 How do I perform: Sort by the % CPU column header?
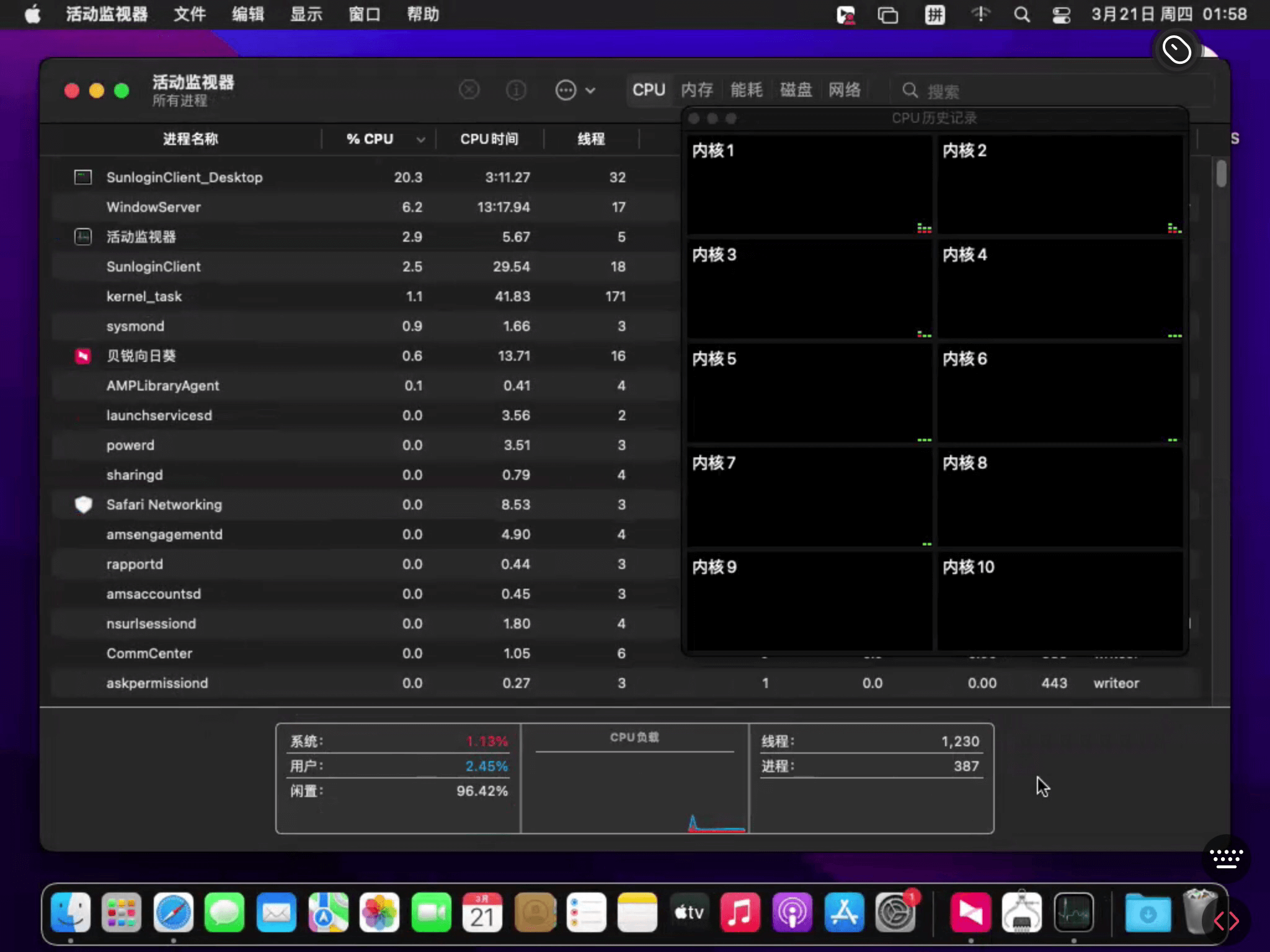pos(379,139)
